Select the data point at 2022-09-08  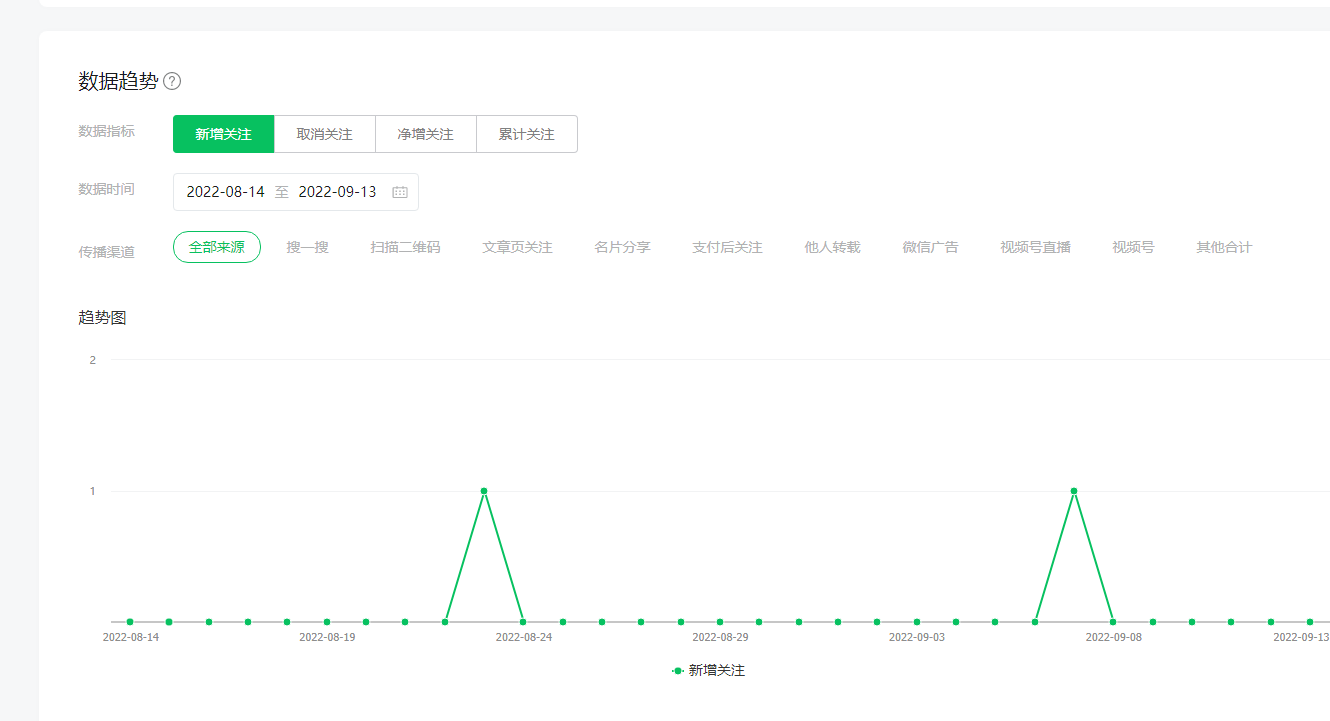click(x=1113, y=622)
